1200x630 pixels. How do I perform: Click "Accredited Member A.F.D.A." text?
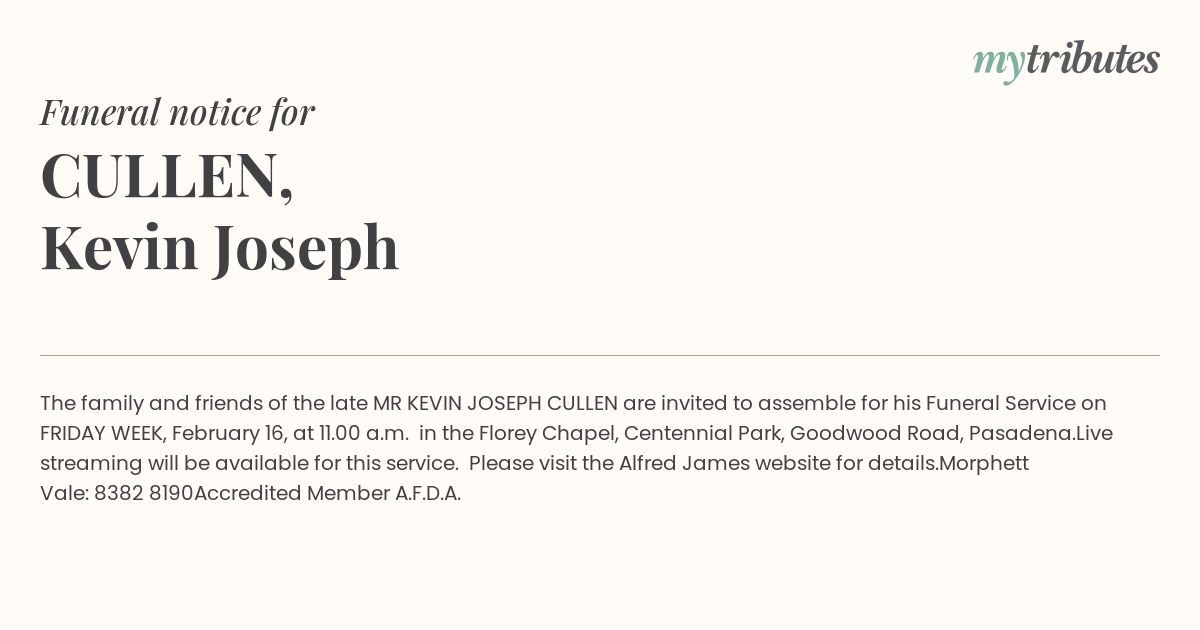327,494
